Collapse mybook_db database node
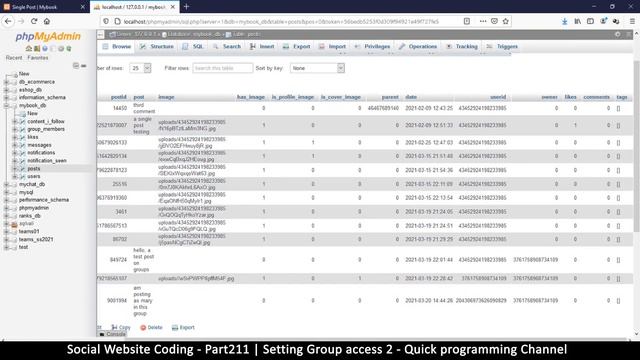This screenshot has height=360, width=640. pyautogui.click(x=6, y=106)
